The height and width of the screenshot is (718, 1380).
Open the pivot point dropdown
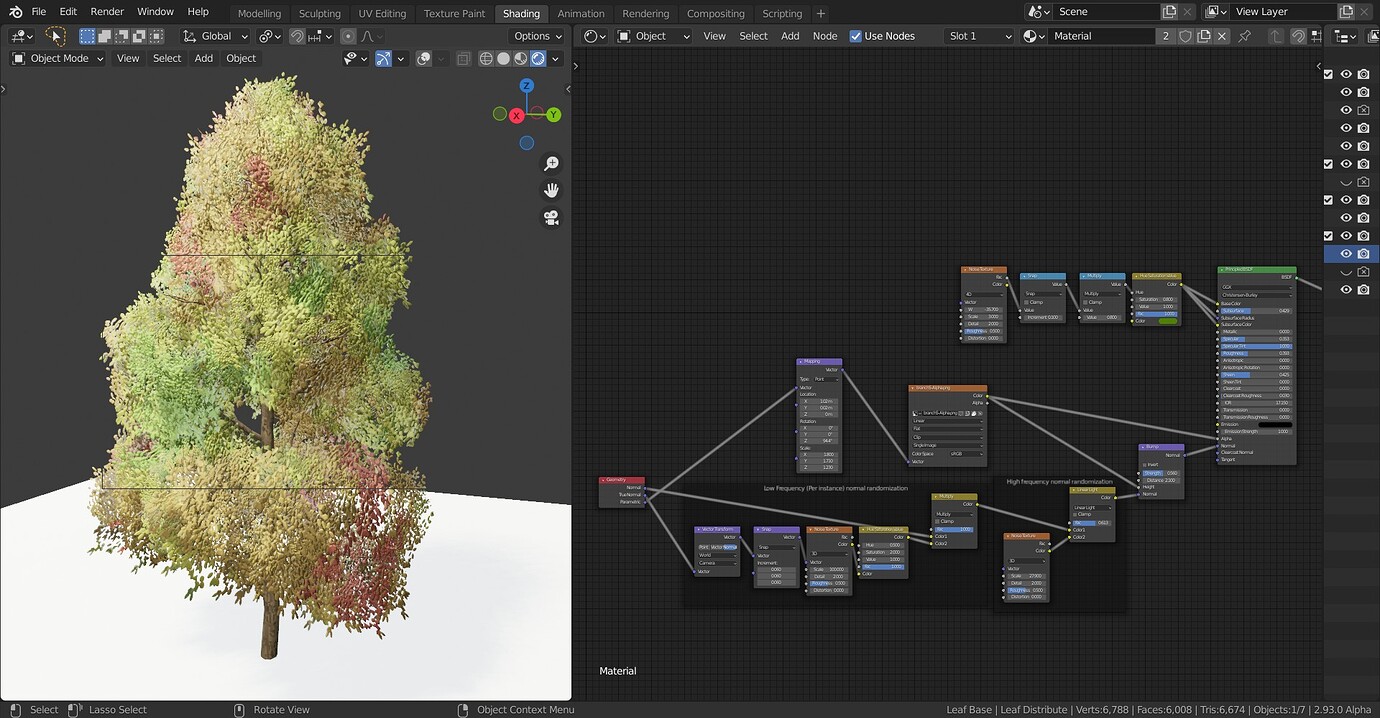[x=270, y=36]
